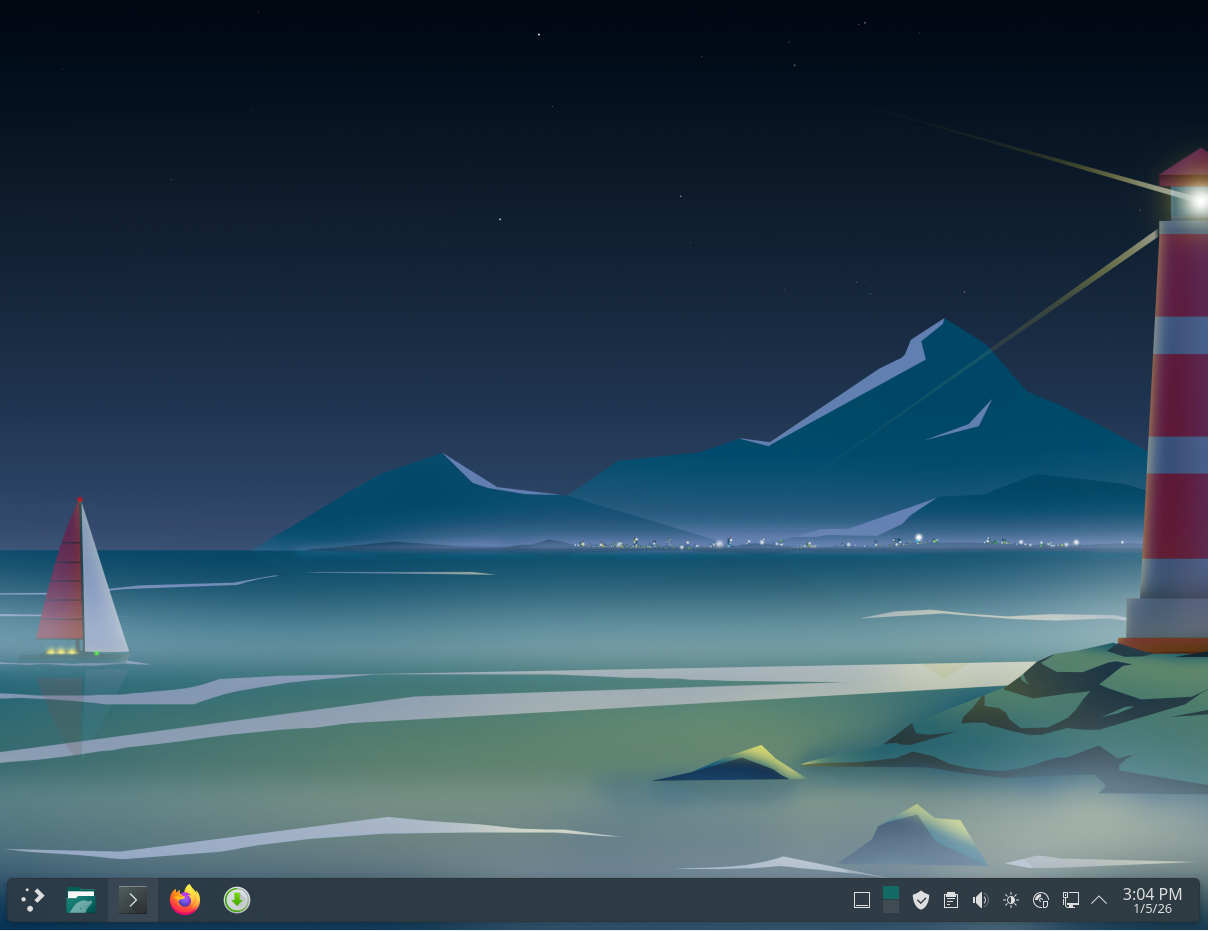Viewport: 1208px width, 931px height.
Task: Click the 3:04 PM clock
Action: [x=1152, y=894]
